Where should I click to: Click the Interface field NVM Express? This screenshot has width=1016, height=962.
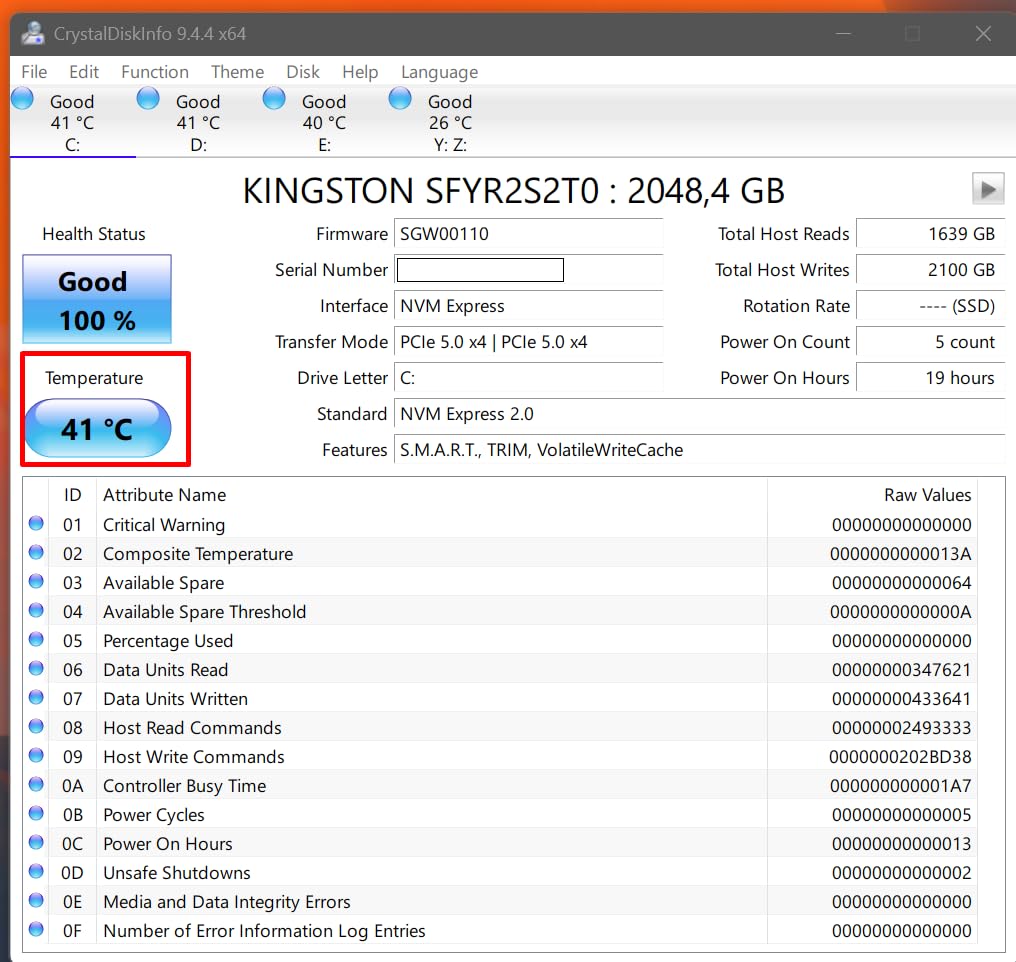[x=528, y=306]
